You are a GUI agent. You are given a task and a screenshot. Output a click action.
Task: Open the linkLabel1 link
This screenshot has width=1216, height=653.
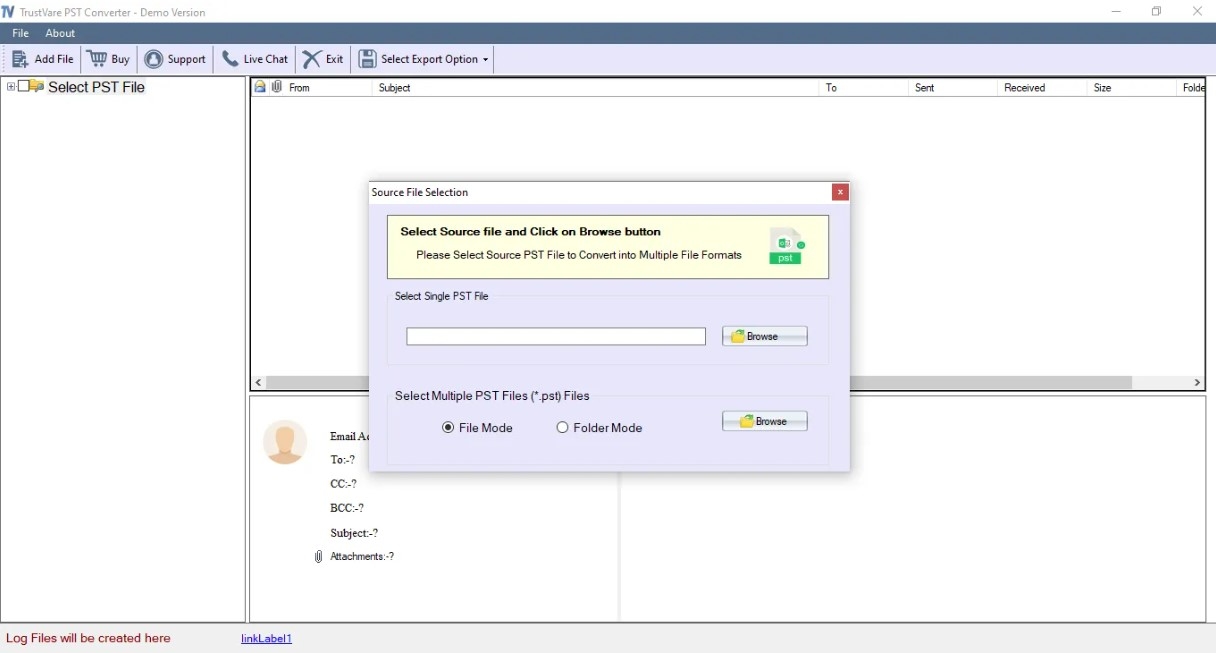[266, 638]
